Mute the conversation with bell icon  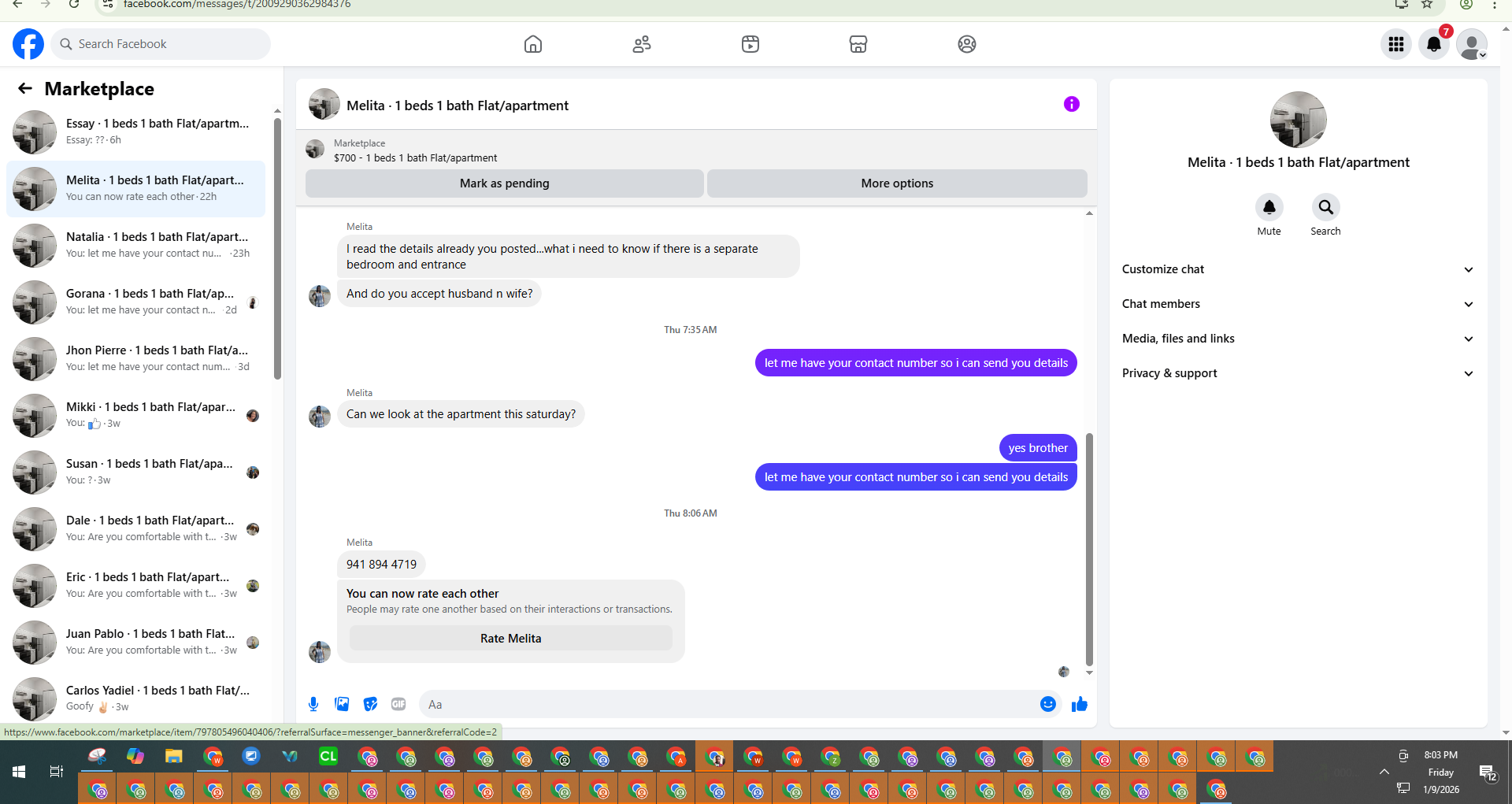click(1269, 207)
